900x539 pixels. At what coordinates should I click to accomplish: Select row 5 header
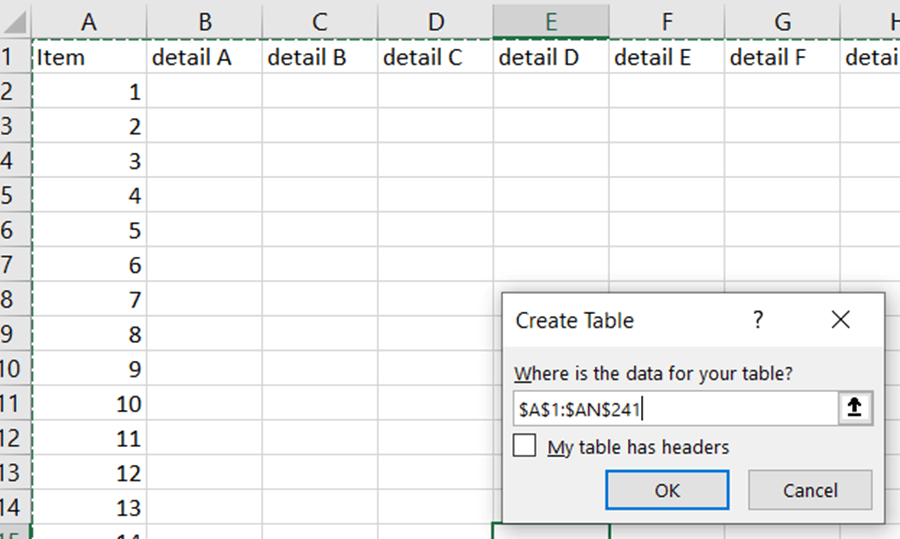[15, 195]
